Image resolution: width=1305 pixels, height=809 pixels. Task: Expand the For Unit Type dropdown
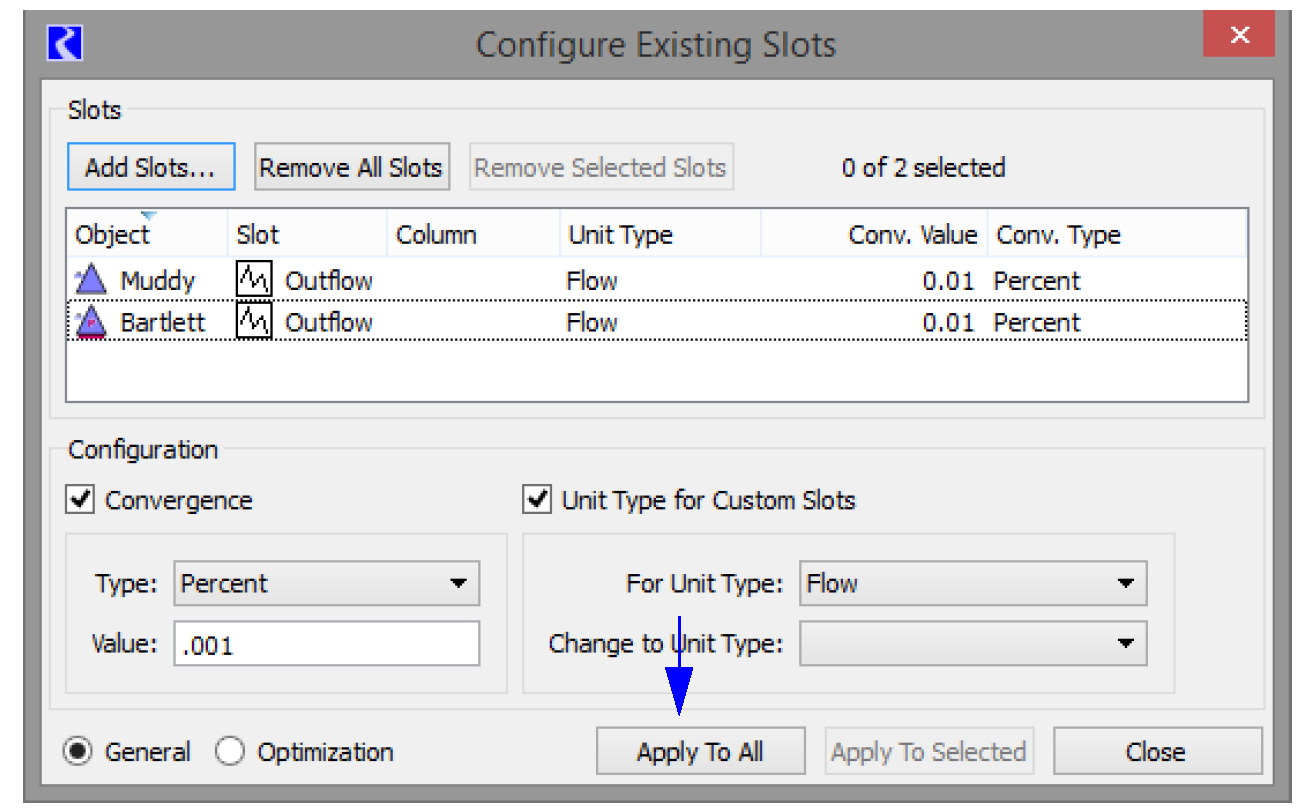click(973, 584)
